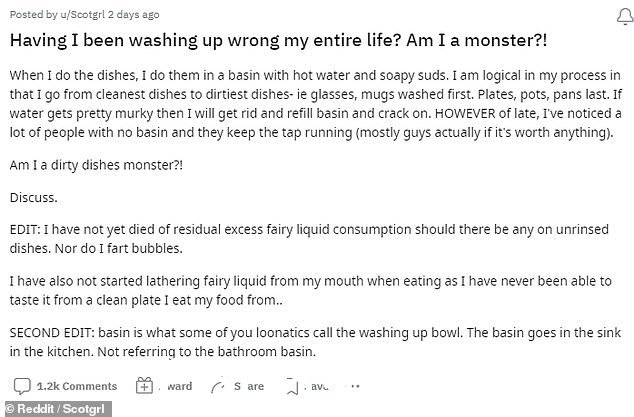
Task: Click the paragraph starting 'When I do the dishes'
Action: pos(315,104)
